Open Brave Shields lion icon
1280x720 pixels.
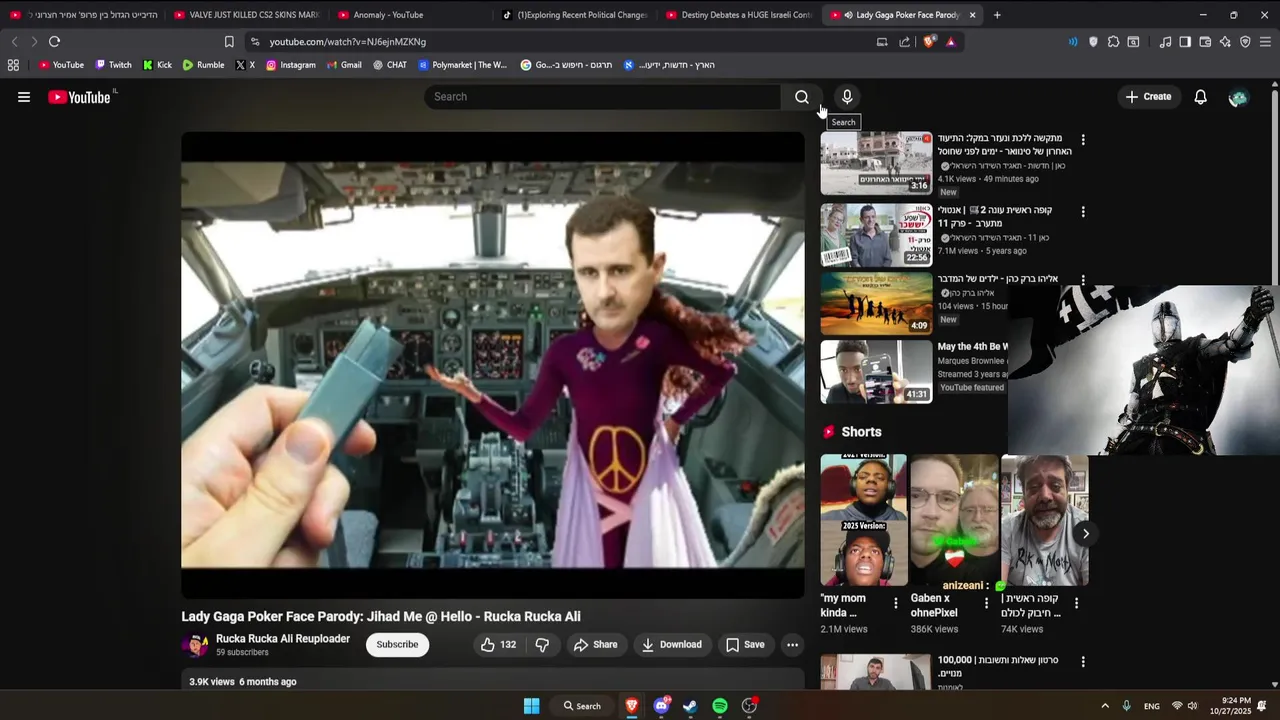pos(930,42)
